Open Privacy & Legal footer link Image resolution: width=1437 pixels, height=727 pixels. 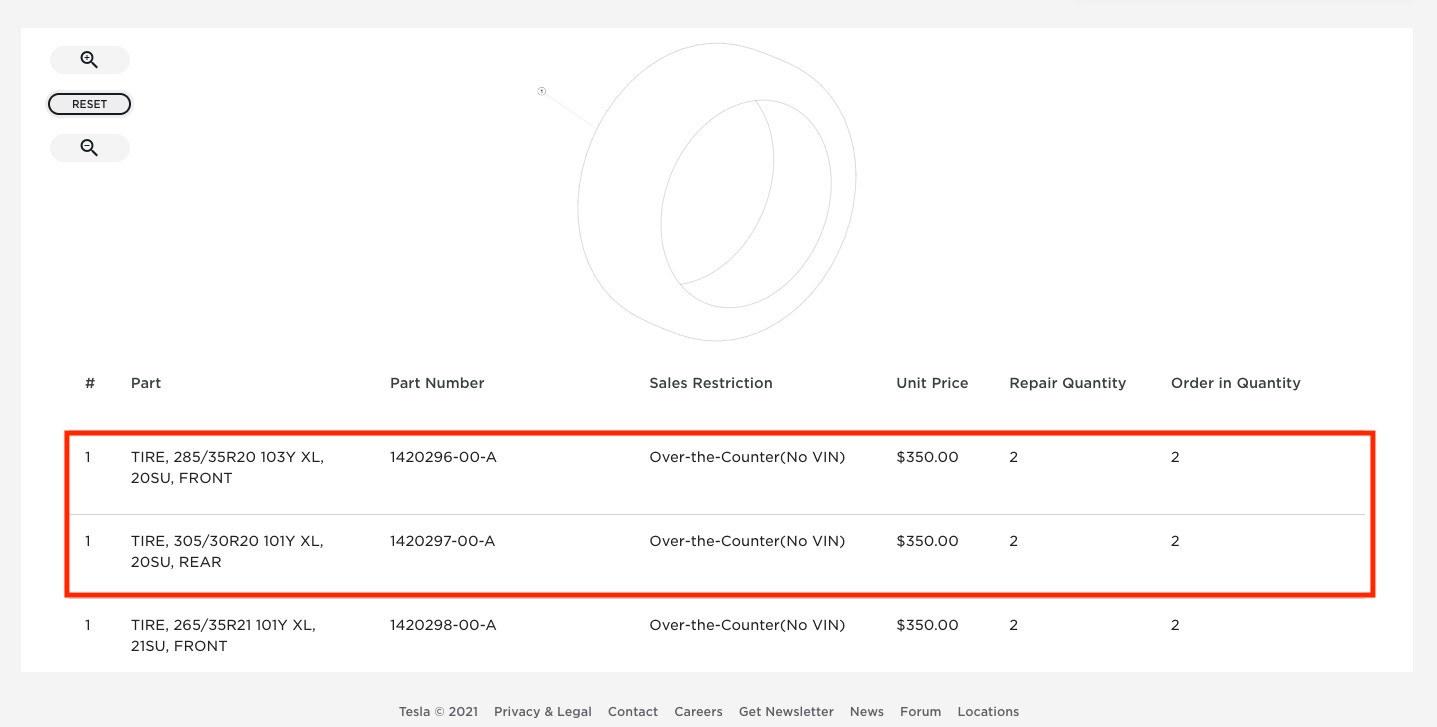[x=543, y=712]
